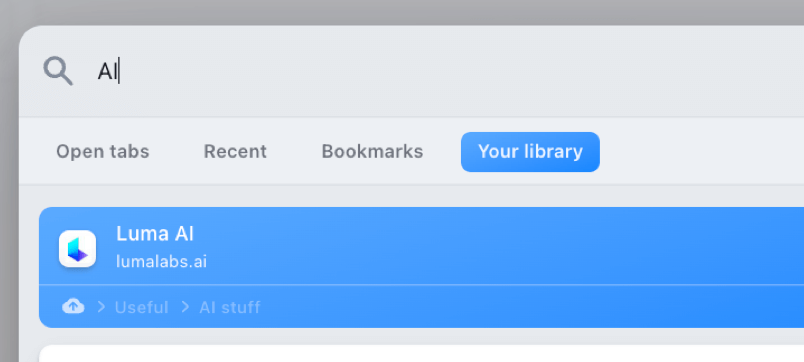Click the cloud upload breadcrumb icon
The image size is (804, 362).
(x=73, y=307)
